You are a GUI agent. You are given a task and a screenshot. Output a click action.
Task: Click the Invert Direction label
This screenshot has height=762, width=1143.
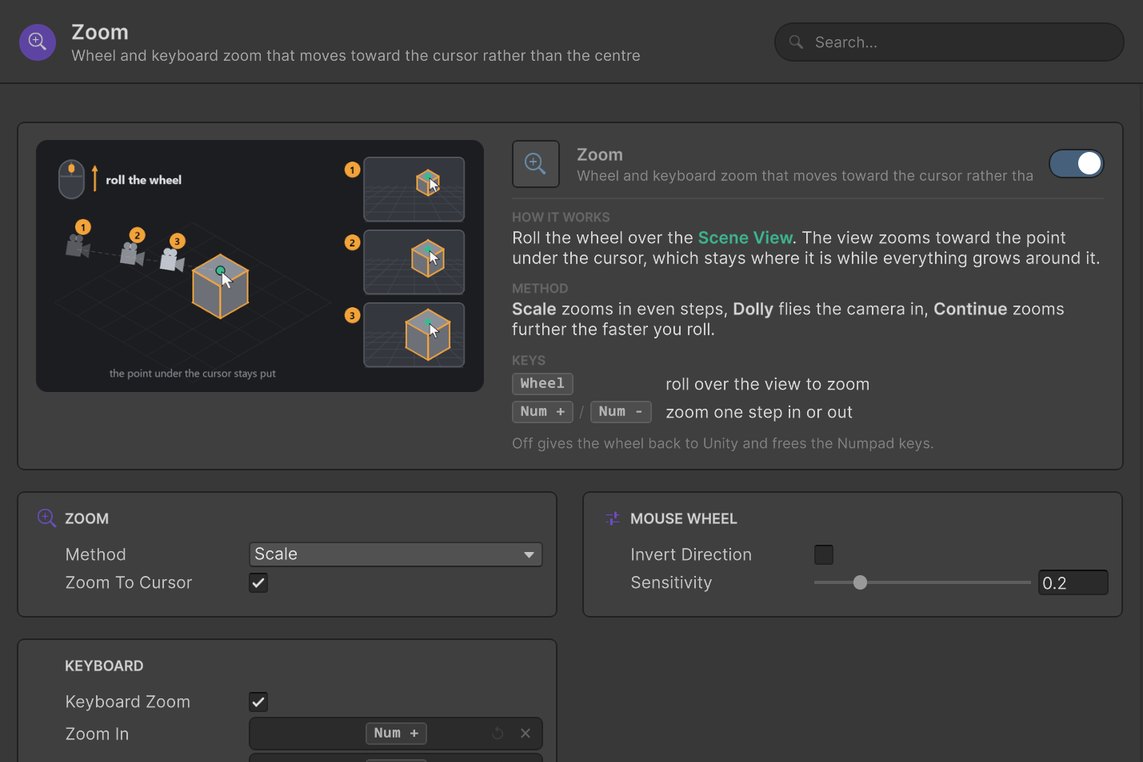tap(691, 555)
